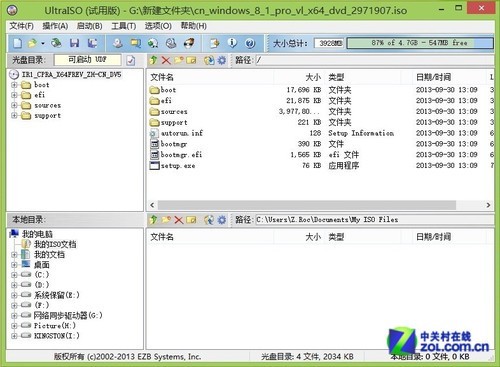The height and width of the screenshot is (367, 500).
Task: Click Rename icon in disc pane toolbar
Action: [x=191, y=60]
